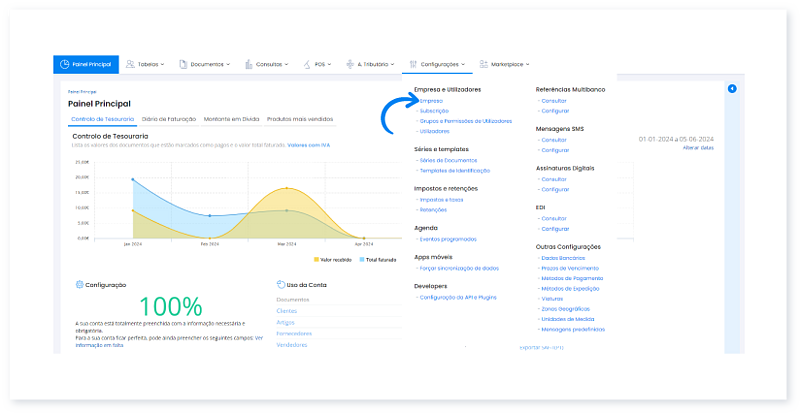The image size is (800, 413).
Task: Click the Marketplace menu icon
Action: click(x=483, y=64)
